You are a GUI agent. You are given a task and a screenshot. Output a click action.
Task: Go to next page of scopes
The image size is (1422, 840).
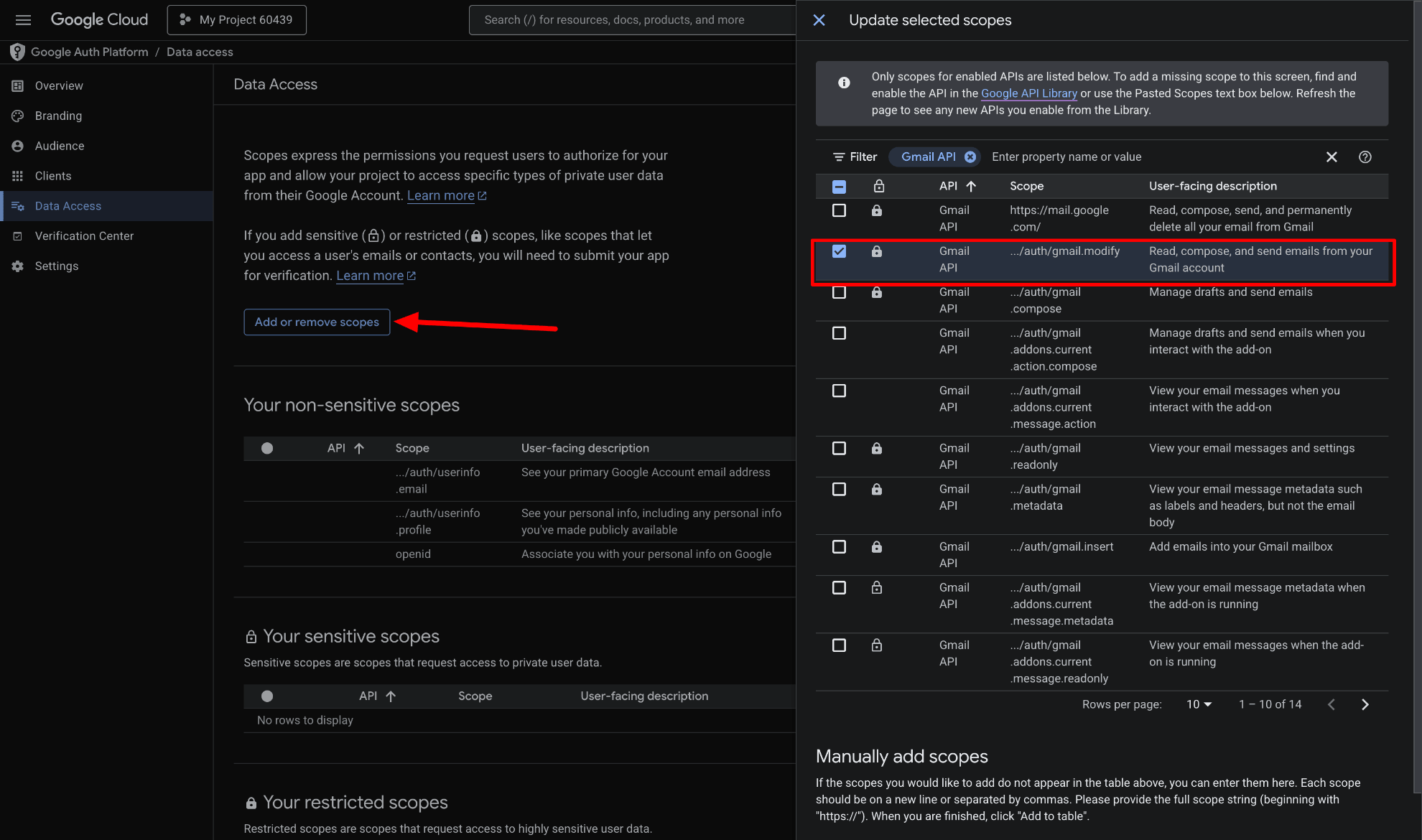(x=1365, y=704)
